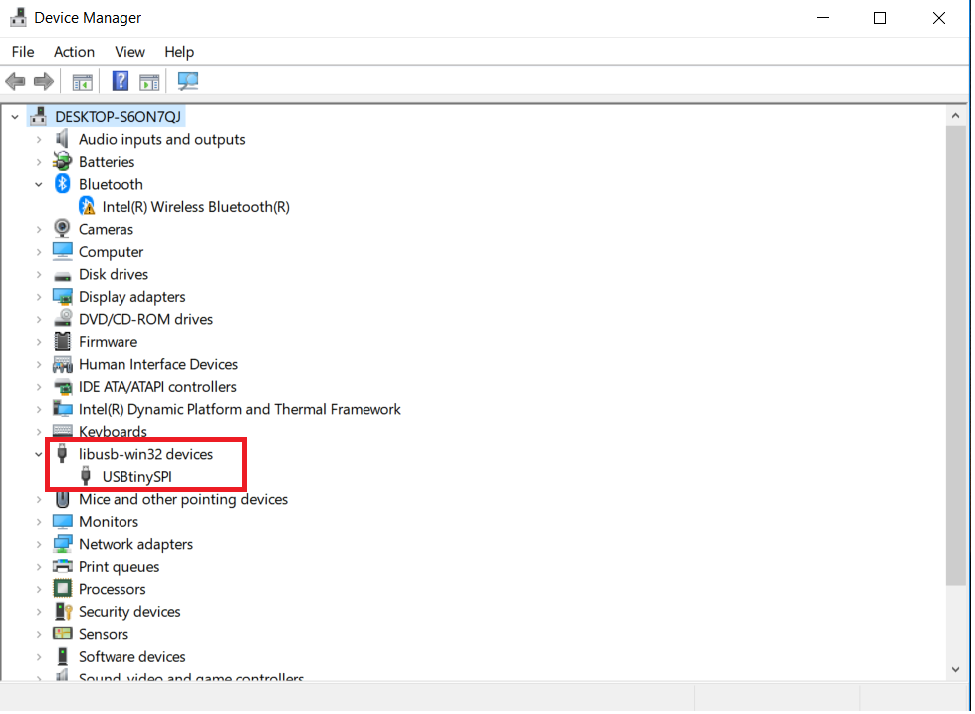Click the Back arrow toolbar icon

[15, 81]
